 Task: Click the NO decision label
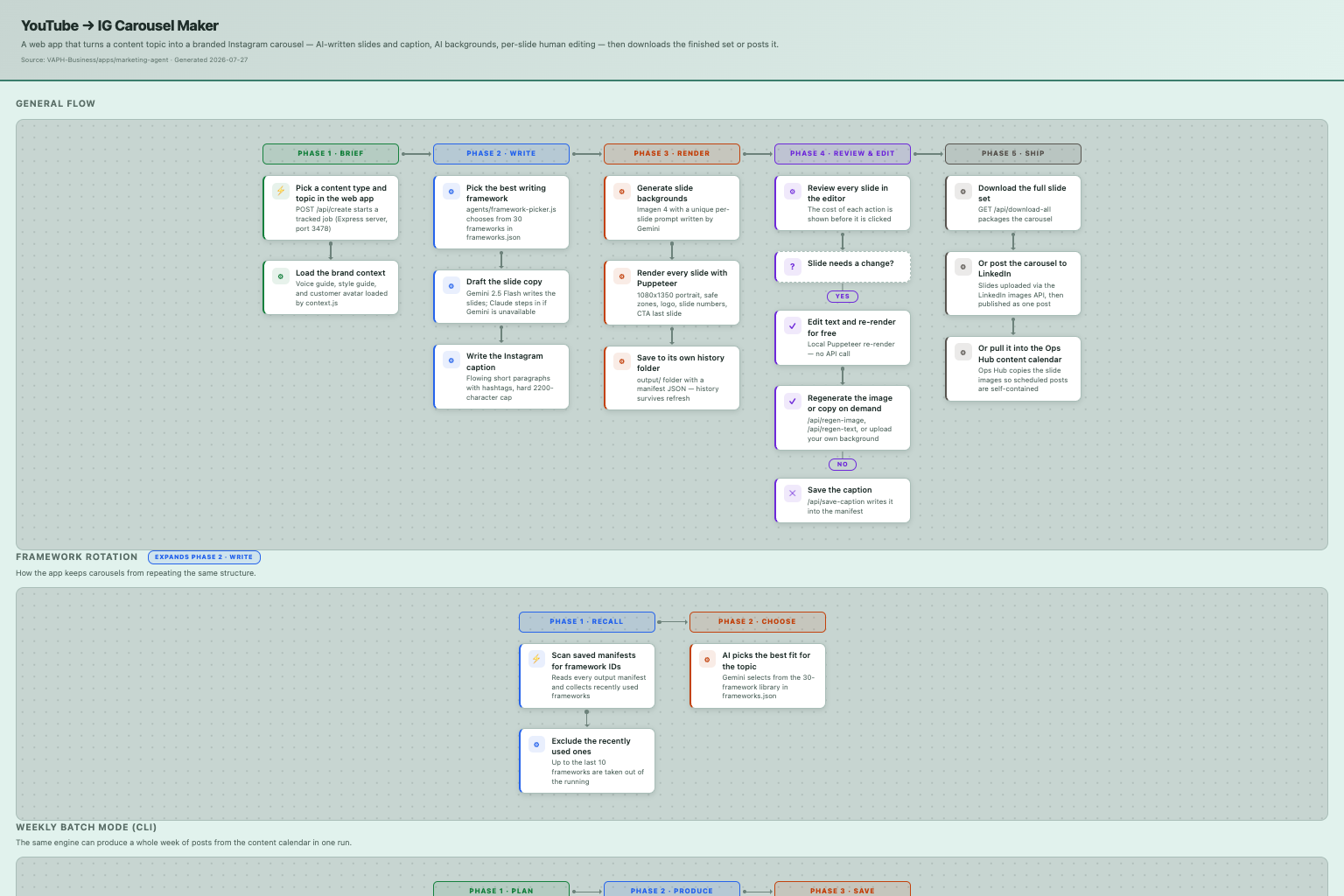pos(843,464)
